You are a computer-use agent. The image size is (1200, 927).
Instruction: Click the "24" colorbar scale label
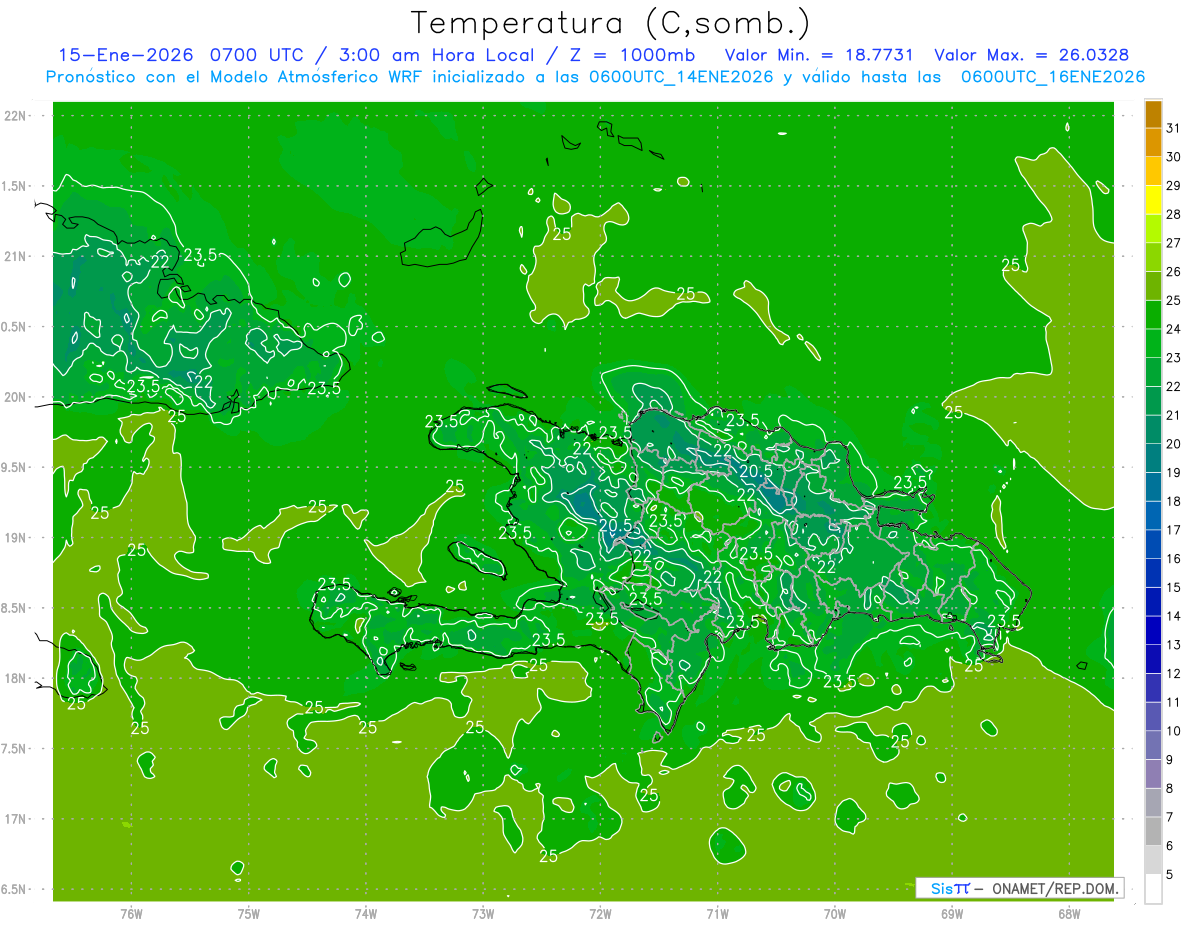(1174, 329)
